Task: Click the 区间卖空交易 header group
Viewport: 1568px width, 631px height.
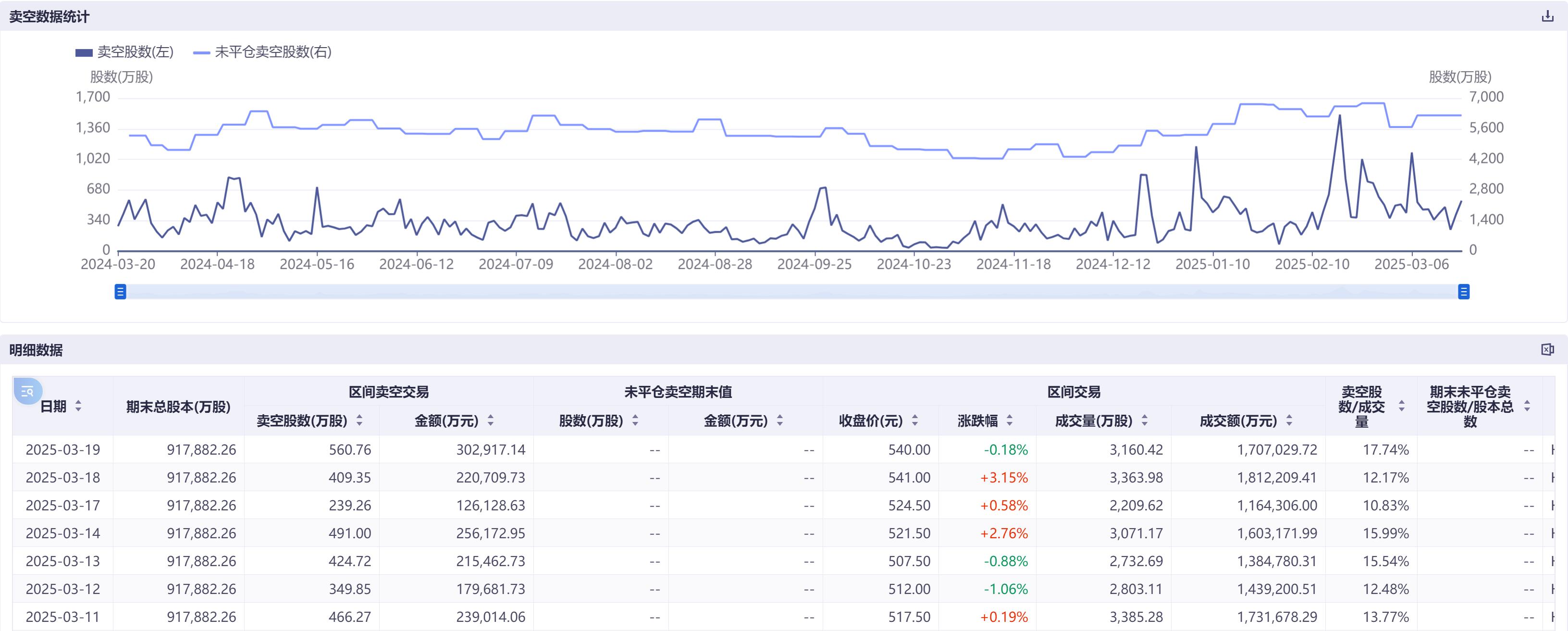Action: point(388,392)
